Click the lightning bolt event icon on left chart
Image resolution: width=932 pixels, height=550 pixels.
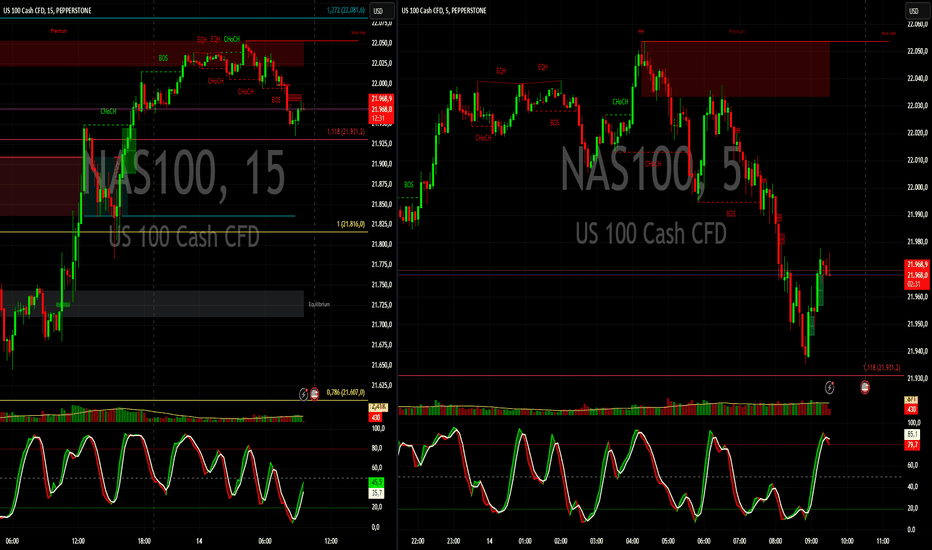tap(305, 394)
